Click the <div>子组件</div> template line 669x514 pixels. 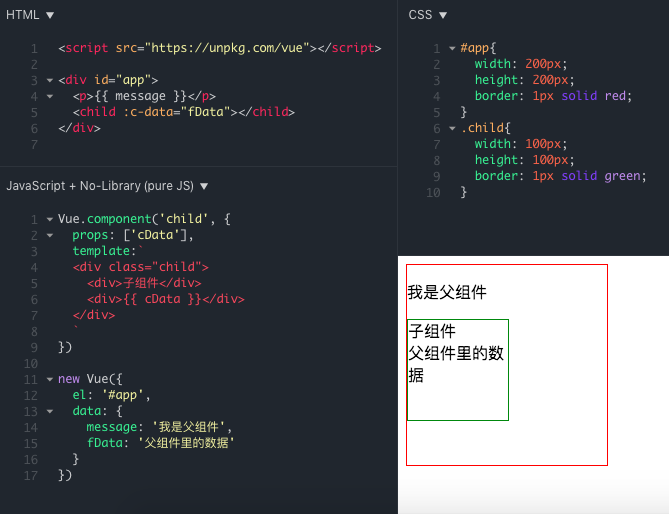pyautogui.click(x=144, y=283)
